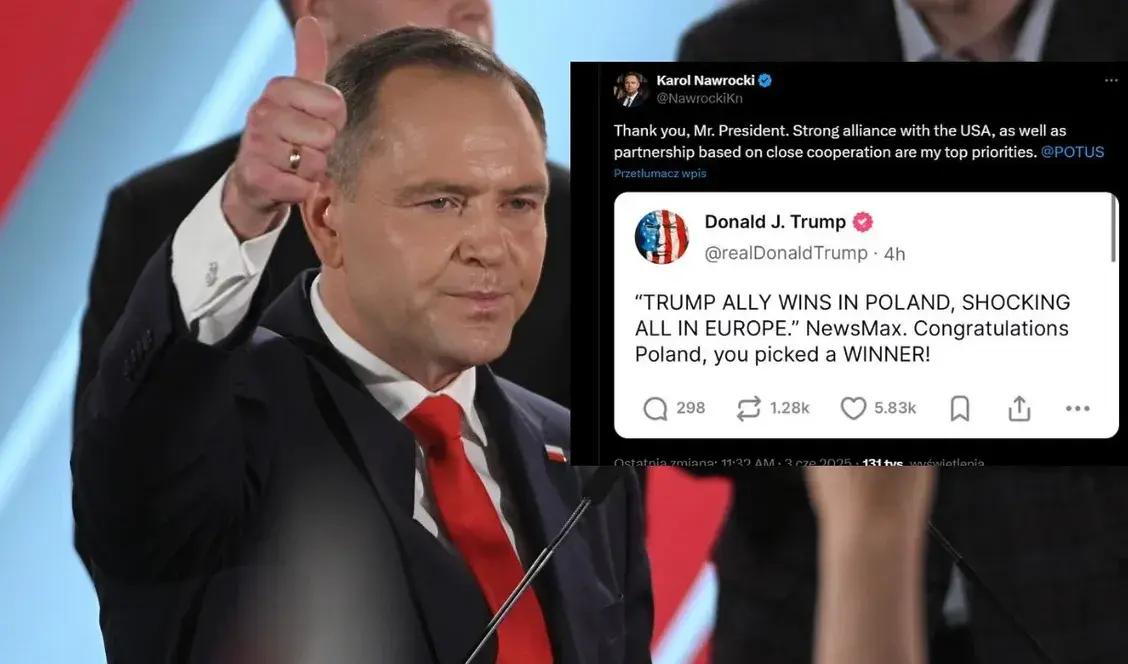The image size is (1128, 664).
Task: Open the more options dots beside Karol Nawrocki
Action: pos(1111,81)
